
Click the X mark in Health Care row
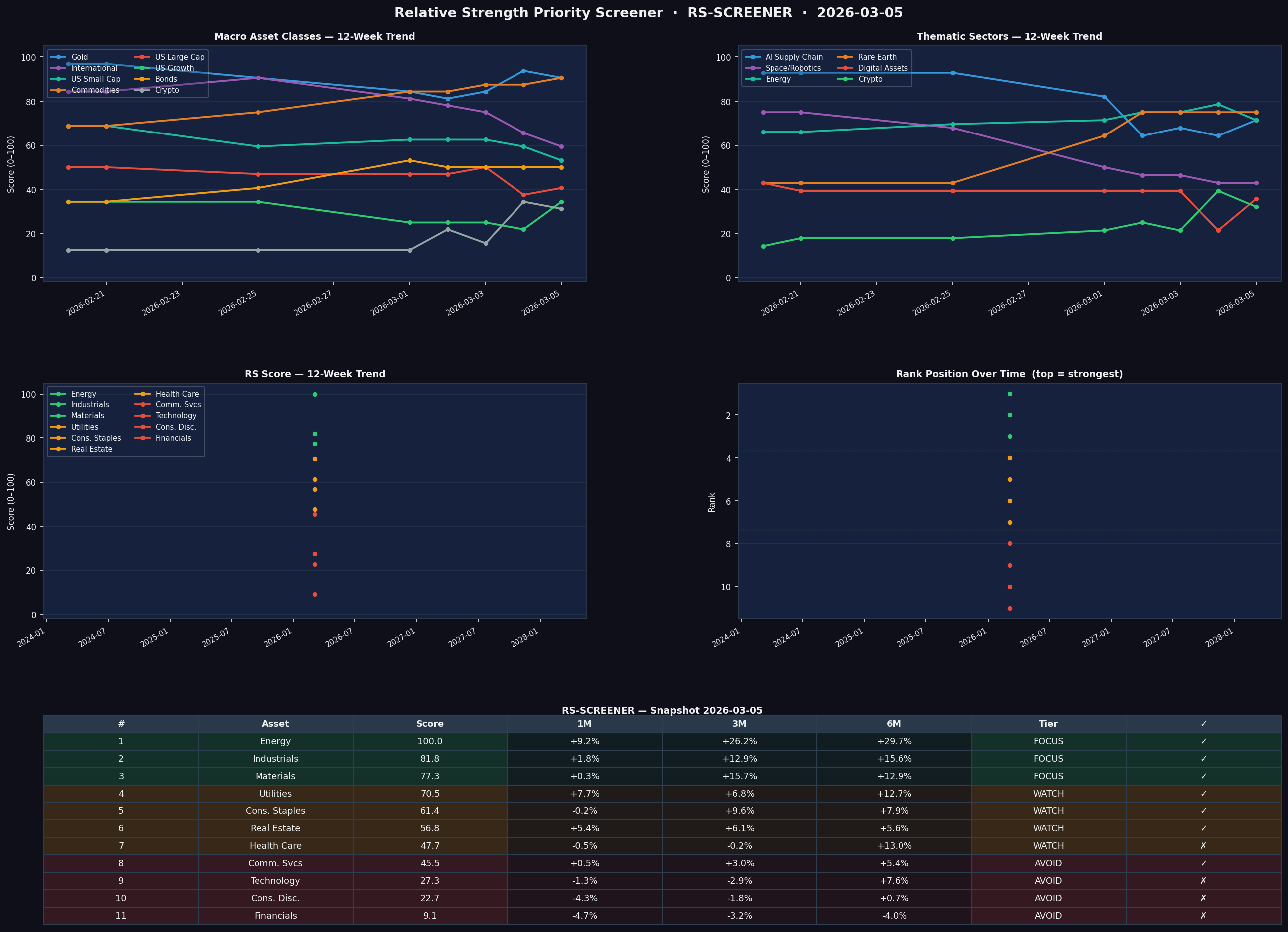click(x=1203, y=846)
